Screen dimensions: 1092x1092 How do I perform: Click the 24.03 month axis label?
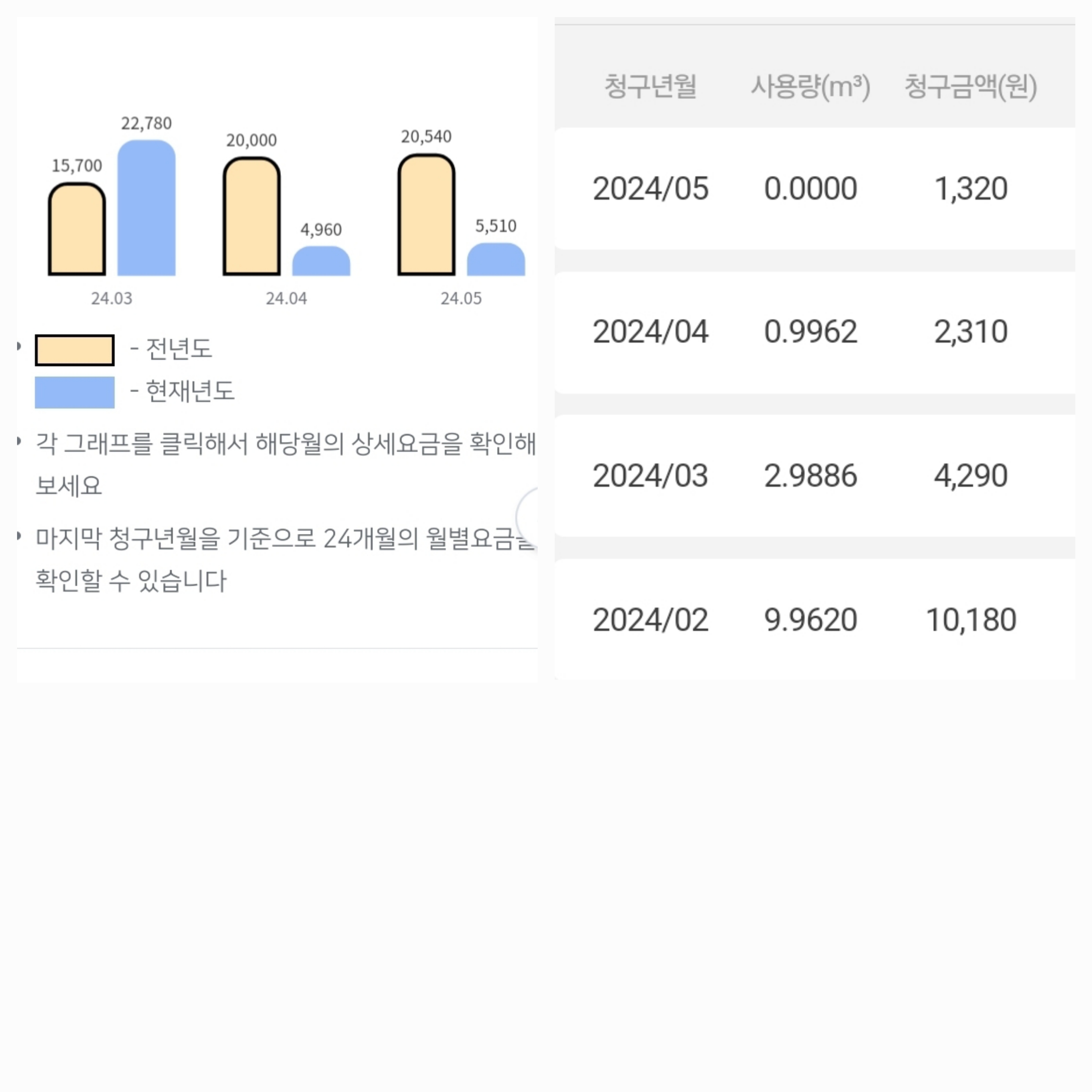tap(112, 298)
